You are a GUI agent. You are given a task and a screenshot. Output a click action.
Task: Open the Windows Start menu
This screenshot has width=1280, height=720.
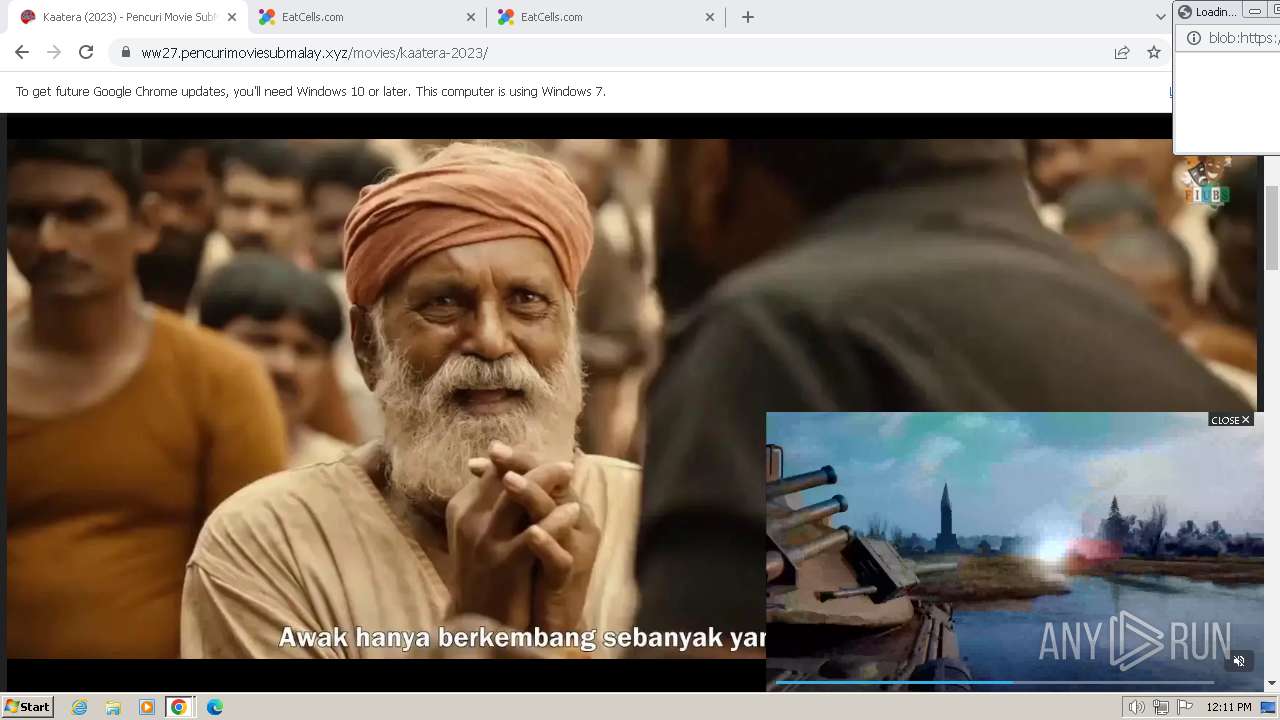(28, 707)
